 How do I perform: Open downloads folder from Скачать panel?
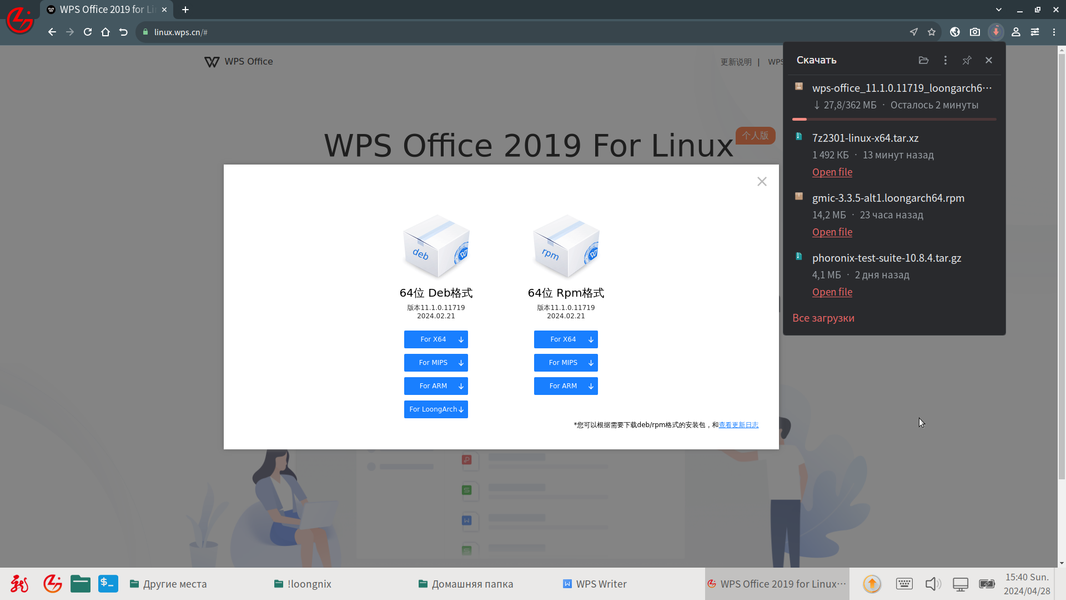923,60
